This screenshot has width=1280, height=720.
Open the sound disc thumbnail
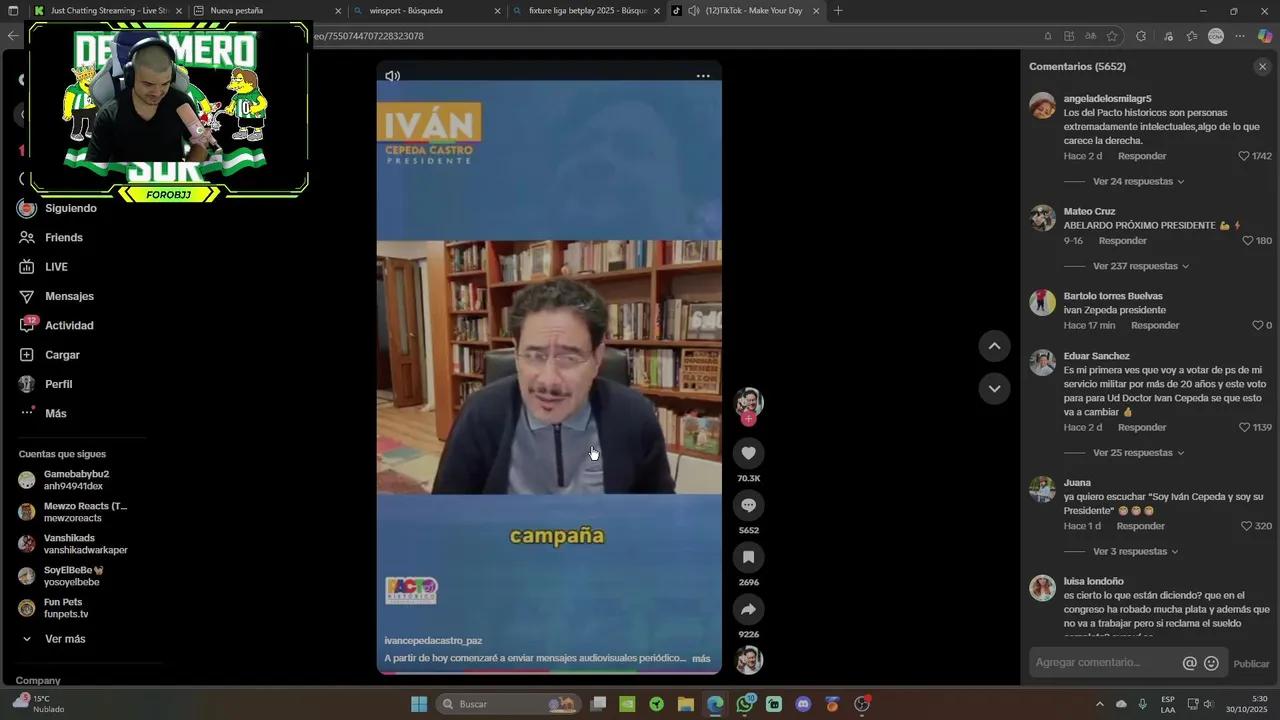(x=748, y=660)
